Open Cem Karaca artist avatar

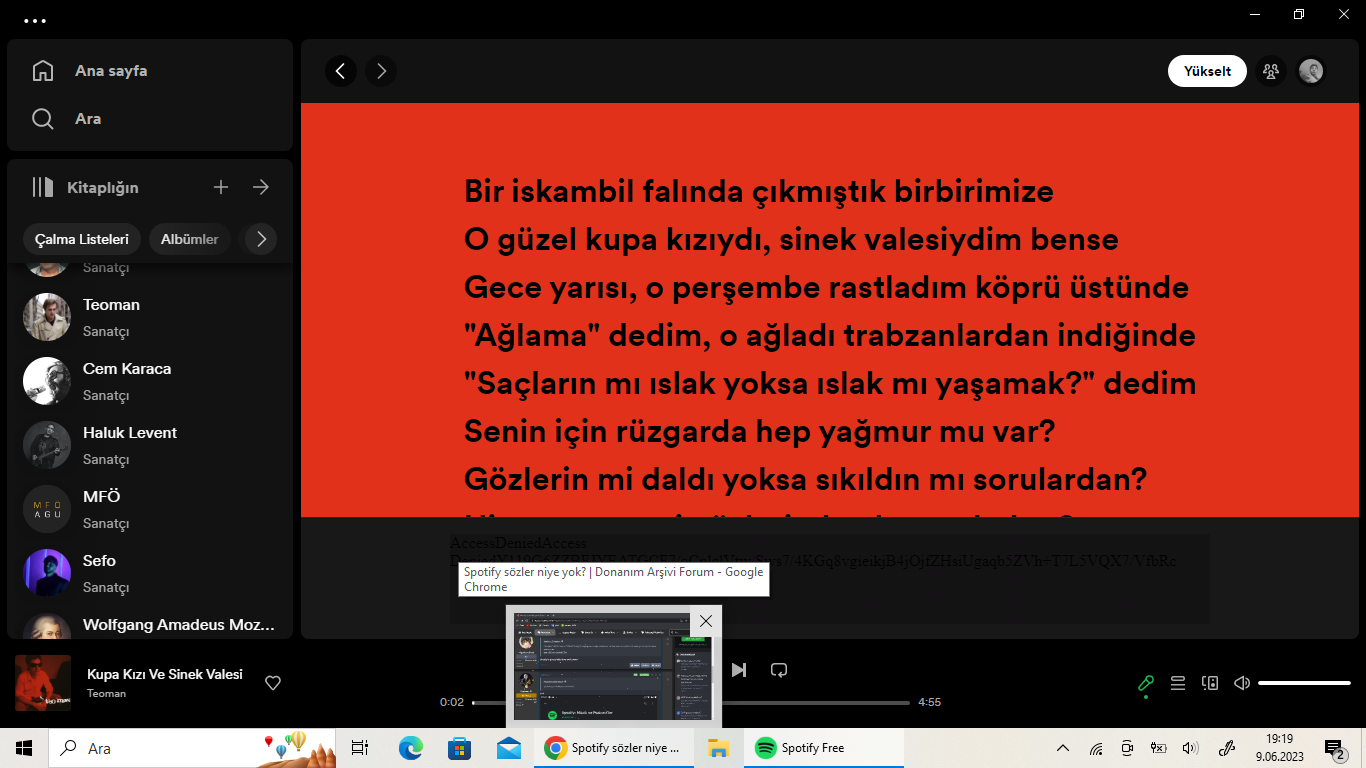[47, 381]
